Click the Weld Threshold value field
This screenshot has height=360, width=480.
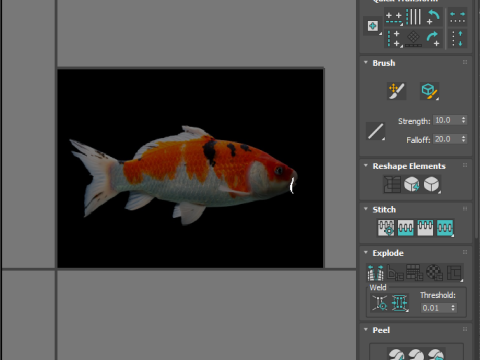click(x=435, y=308)
